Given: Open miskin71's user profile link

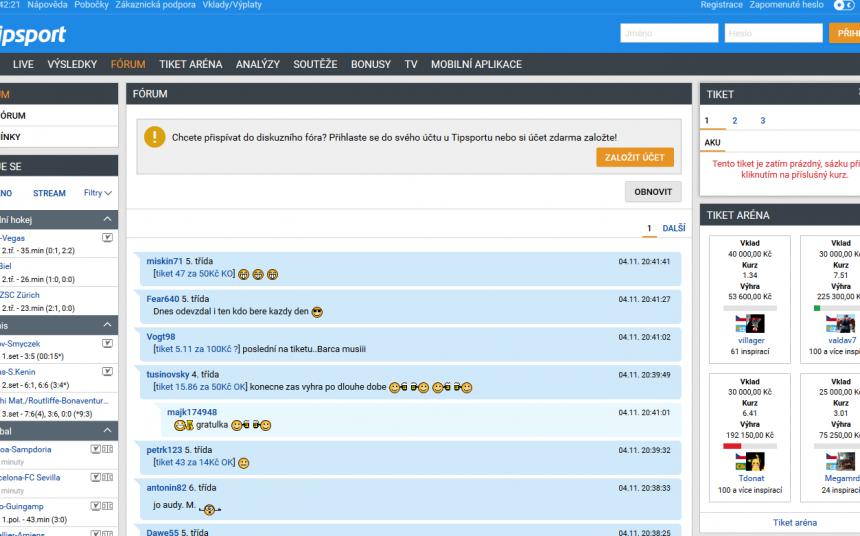Looking at the screenshot, I should (x=165, y=261).
